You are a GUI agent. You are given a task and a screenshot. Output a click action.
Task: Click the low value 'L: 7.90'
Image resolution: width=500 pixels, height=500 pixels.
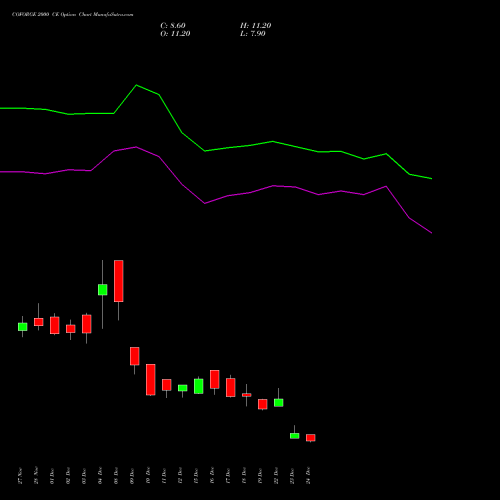[253, 34]
